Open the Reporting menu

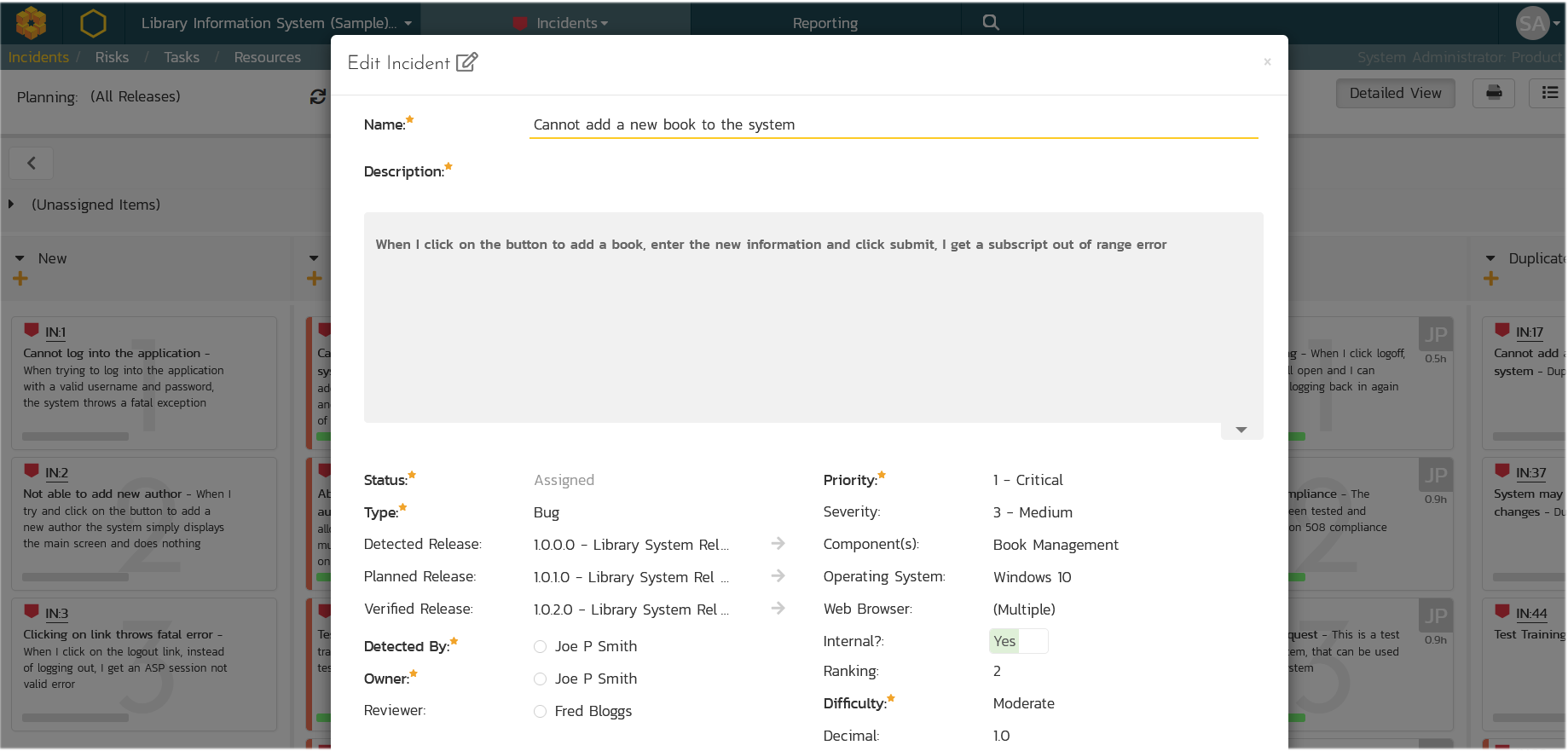click(825, 23)
